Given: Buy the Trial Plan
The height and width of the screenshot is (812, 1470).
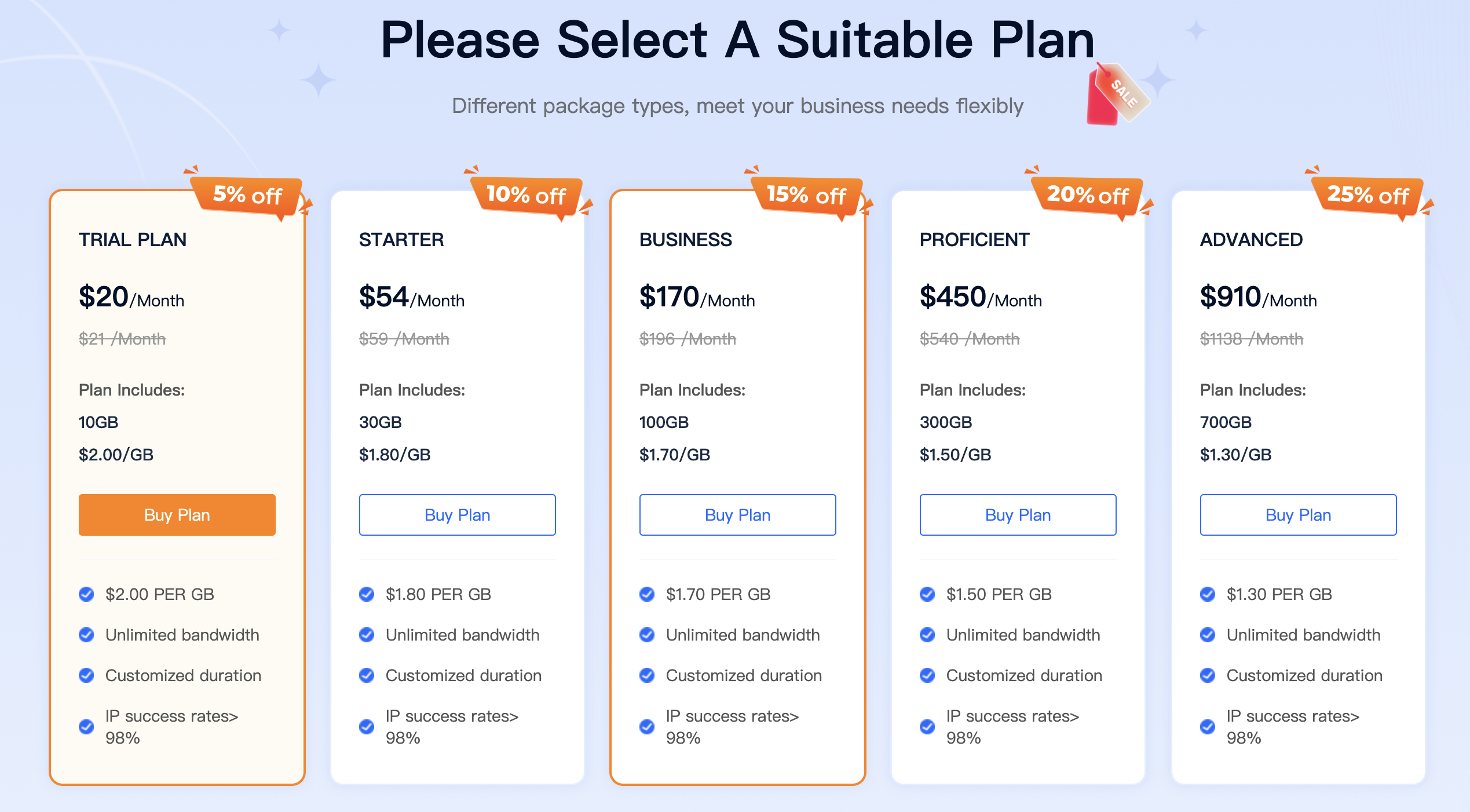Looking at the screenshot, I should point(177,515).
